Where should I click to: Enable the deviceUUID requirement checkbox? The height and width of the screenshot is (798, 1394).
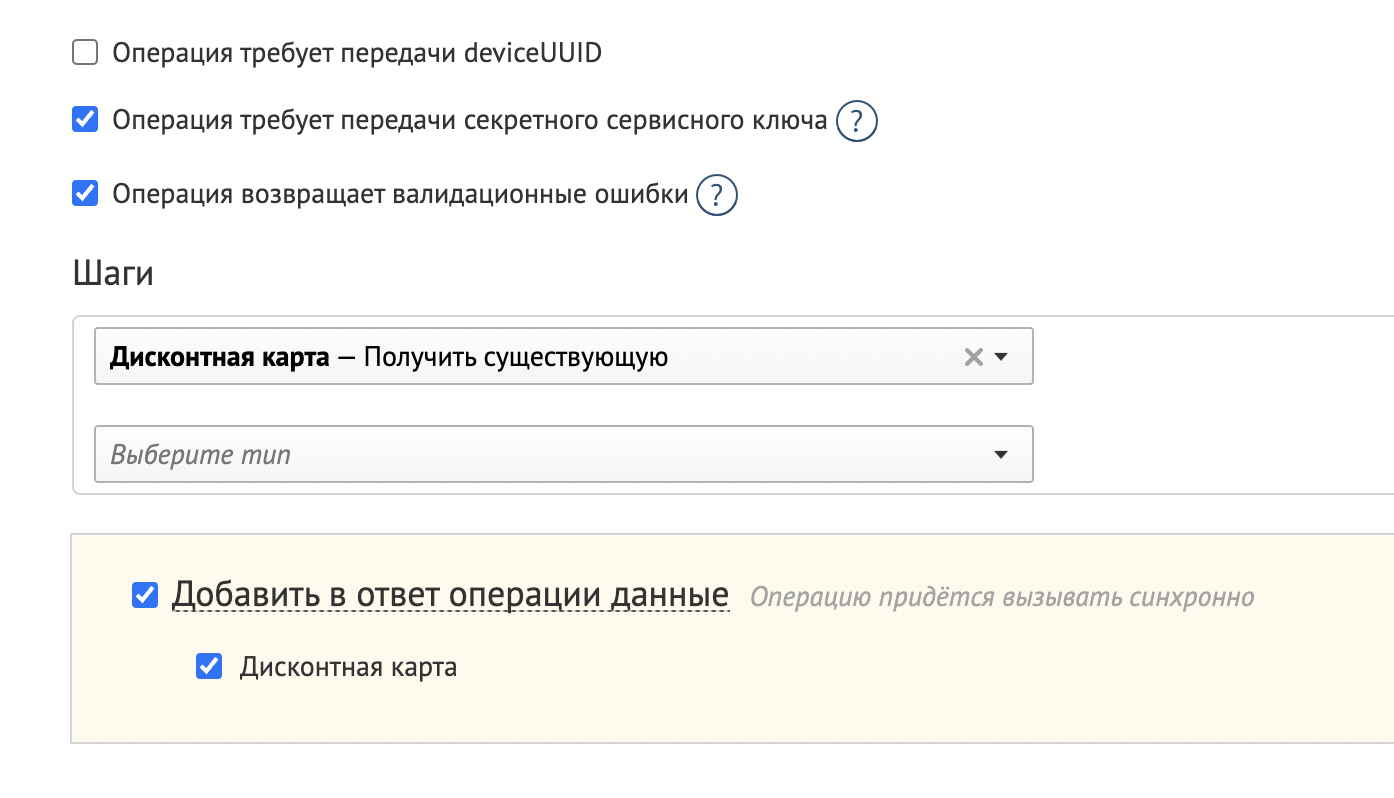click(x=85, y=52)
